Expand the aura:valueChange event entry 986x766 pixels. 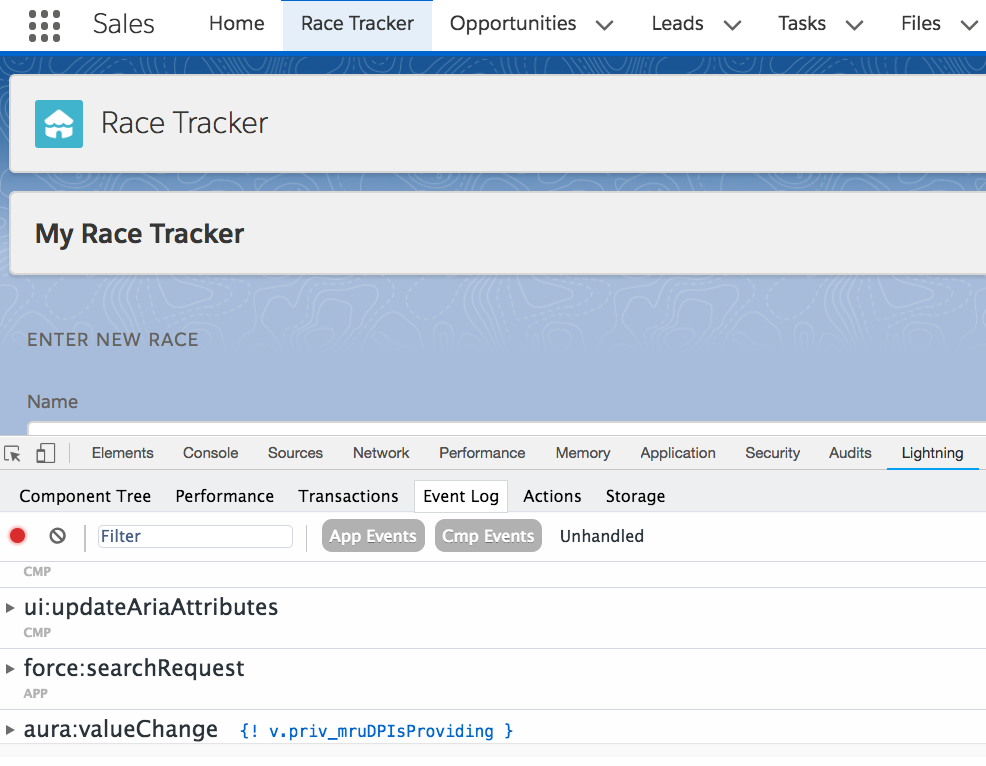click(x=11, y=730)
